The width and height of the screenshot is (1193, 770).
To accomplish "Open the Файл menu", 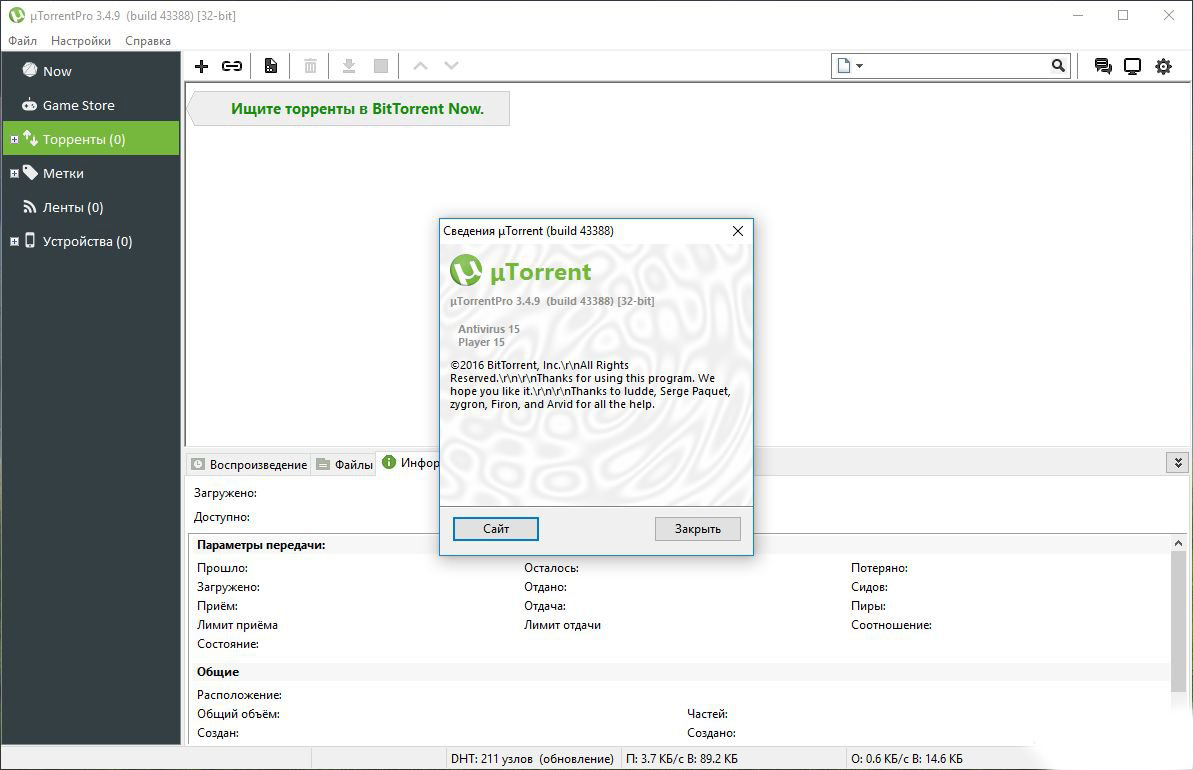I will pyautogui.click(x=22, y=41).
